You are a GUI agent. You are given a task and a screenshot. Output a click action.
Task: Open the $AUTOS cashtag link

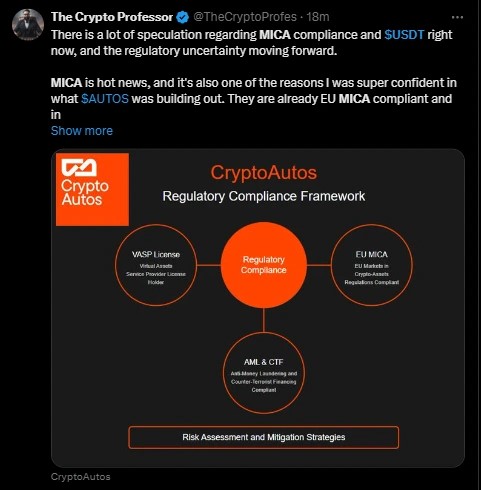105,99
